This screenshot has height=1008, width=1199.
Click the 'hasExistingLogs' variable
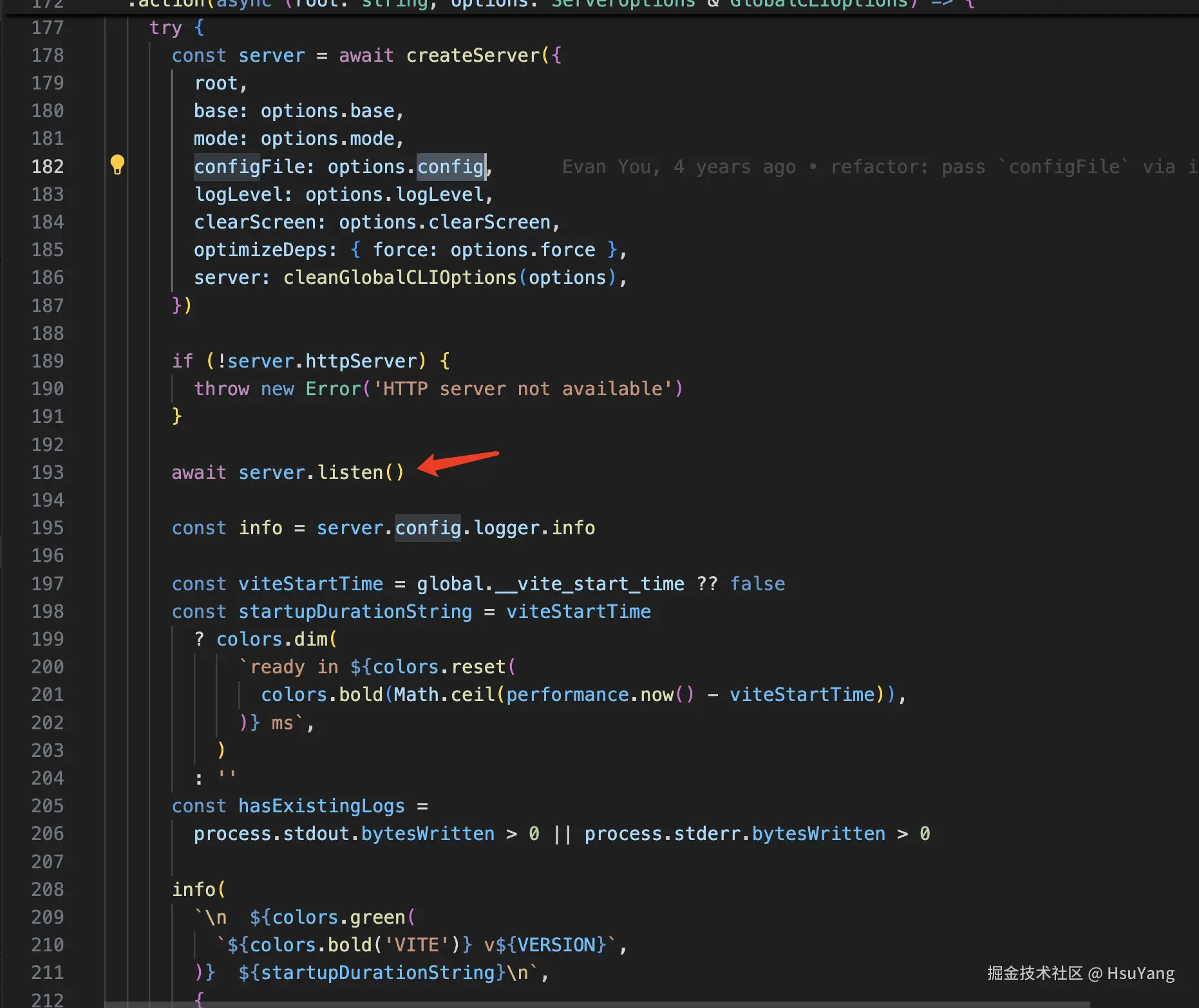(322, 806)
